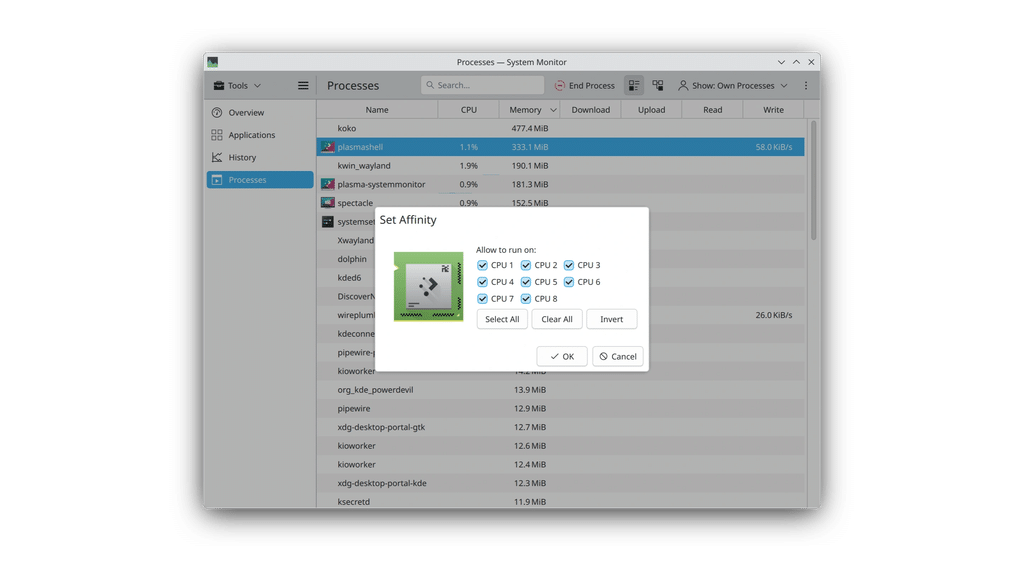Click the Tools toolbox icon

[219, 86]
